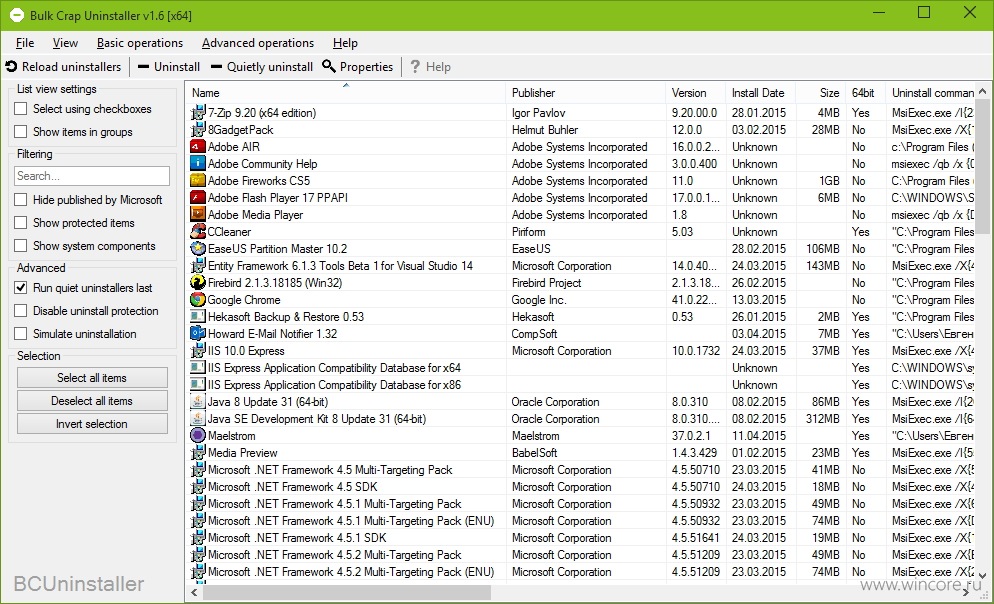Click the 8GadgetPack installer icon

[198, 130]
